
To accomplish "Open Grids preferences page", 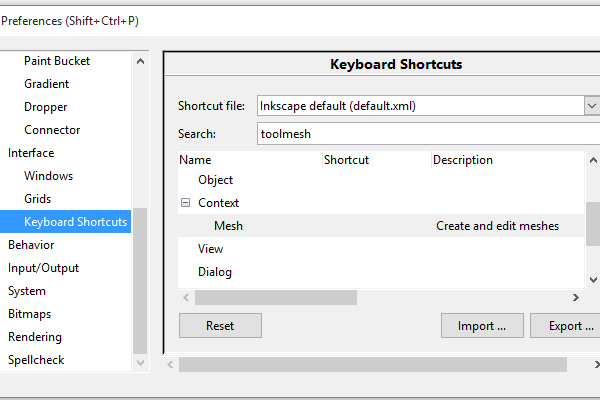I will (38, 199).
